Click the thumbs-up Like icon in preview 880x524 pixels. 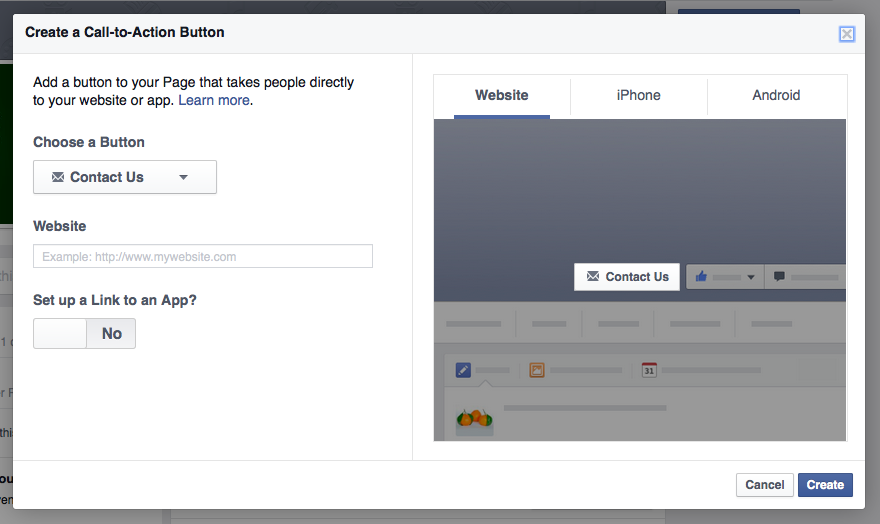pyautogui.click(x=701, y=277)
